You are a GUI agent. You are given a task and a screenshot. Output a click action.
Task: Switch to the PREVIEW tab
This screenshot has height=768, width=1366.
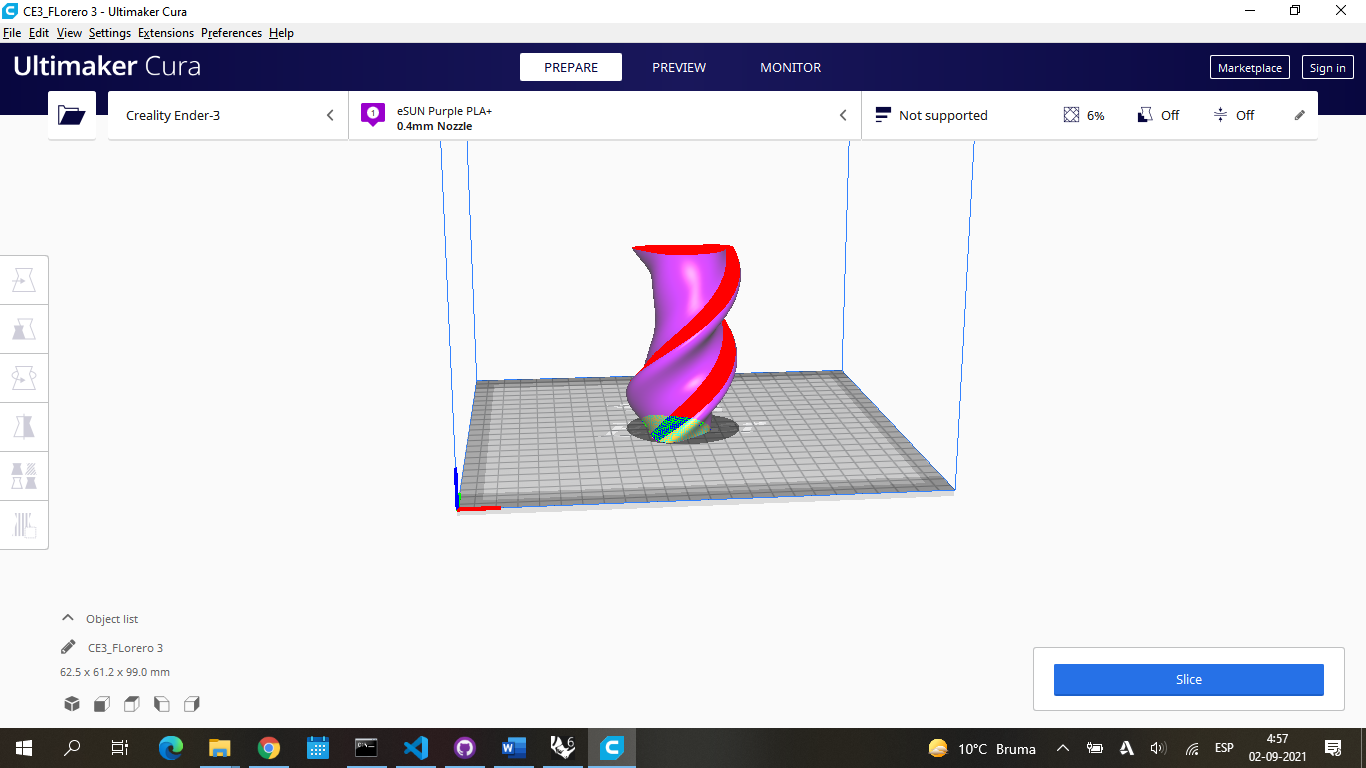pos(679,67)
